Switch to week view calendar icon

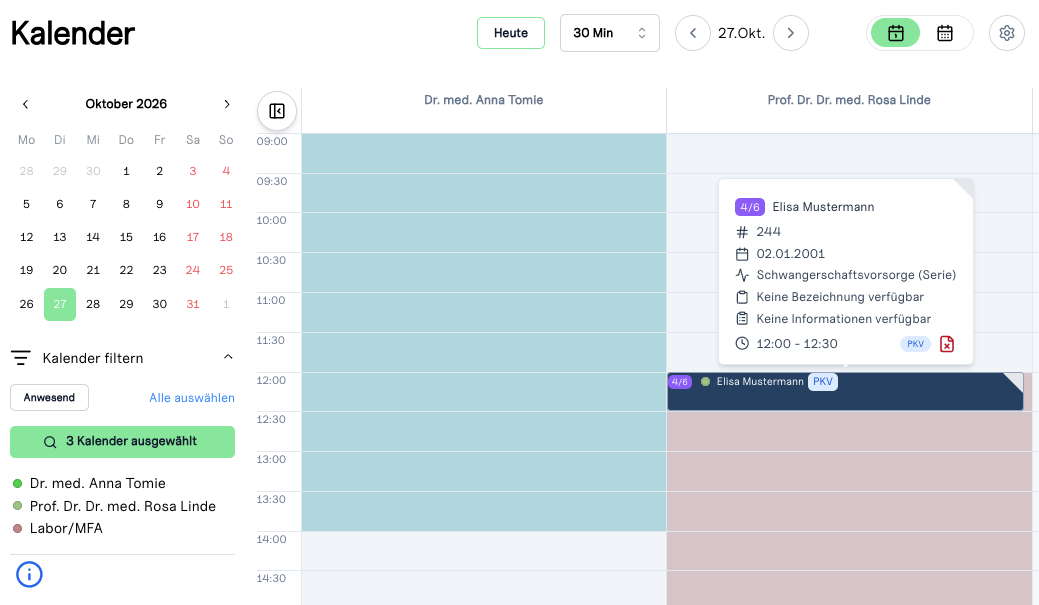pyautogui.click(x=944, y=33)
